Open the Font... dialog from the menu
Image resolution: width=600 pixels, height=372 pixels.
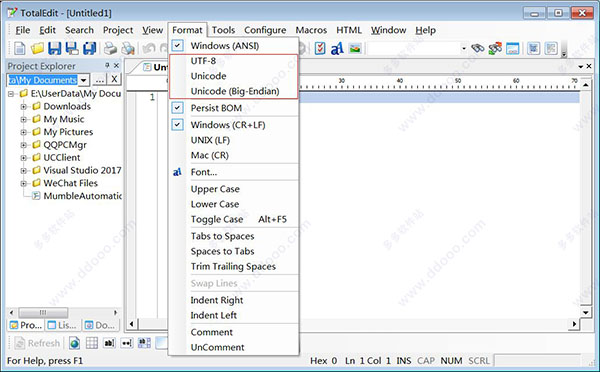(233, 172)
